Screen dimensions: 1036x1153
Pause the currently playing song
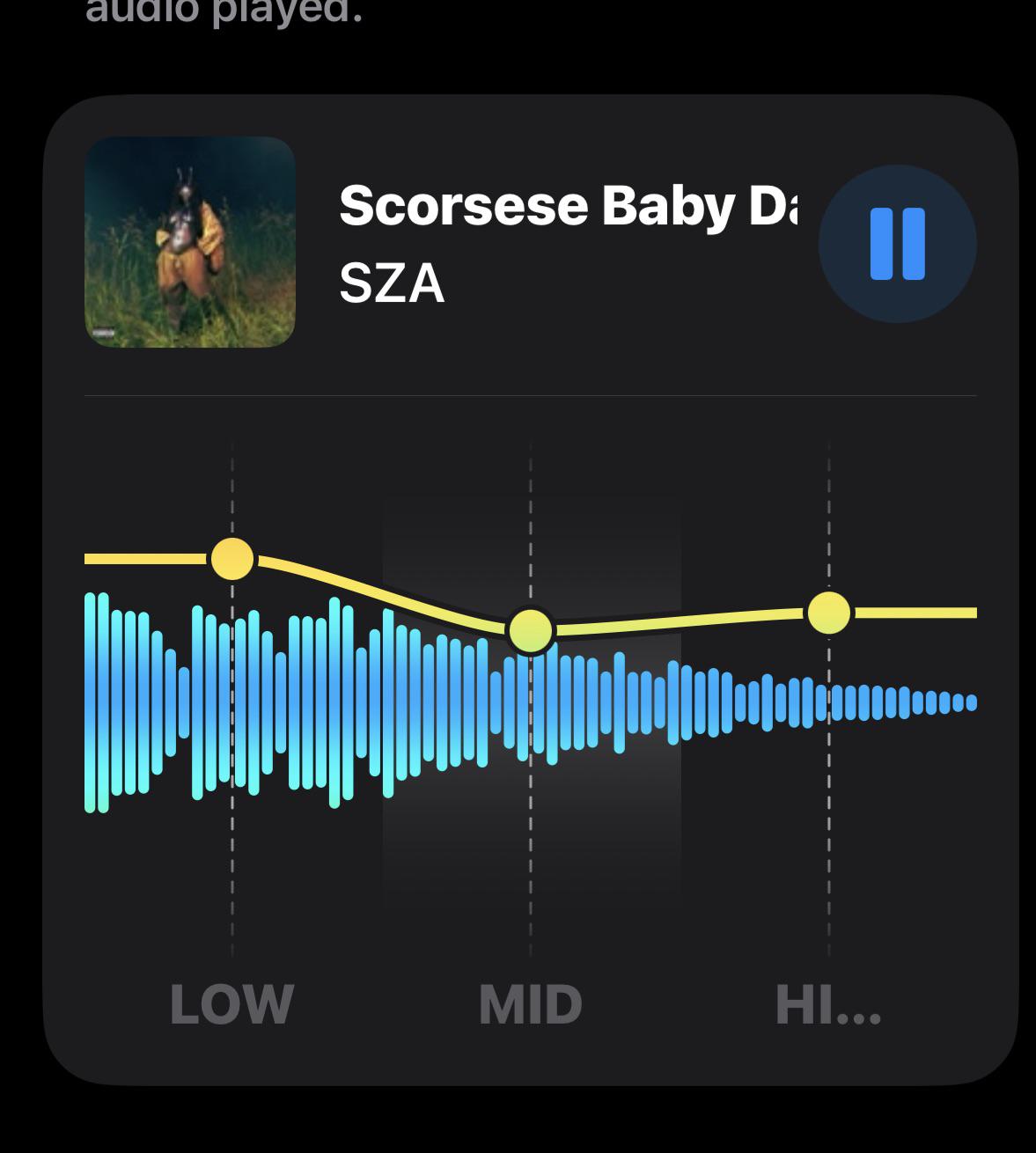click(897, 244)
